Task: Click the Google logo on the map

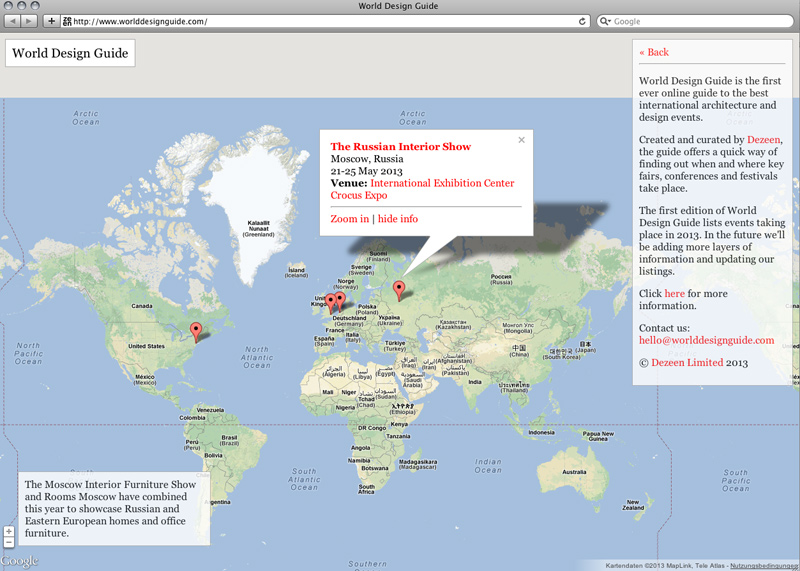Action: pos(19,562)
